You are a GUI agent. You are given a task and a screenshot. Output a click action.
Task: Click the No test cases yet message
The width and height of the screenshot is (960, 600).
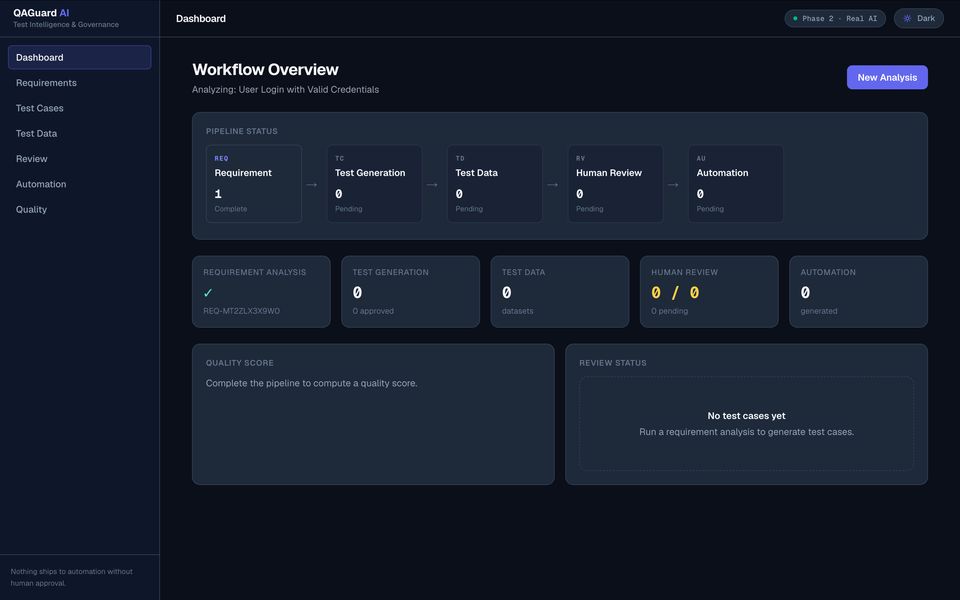click(x=746, y=416)
